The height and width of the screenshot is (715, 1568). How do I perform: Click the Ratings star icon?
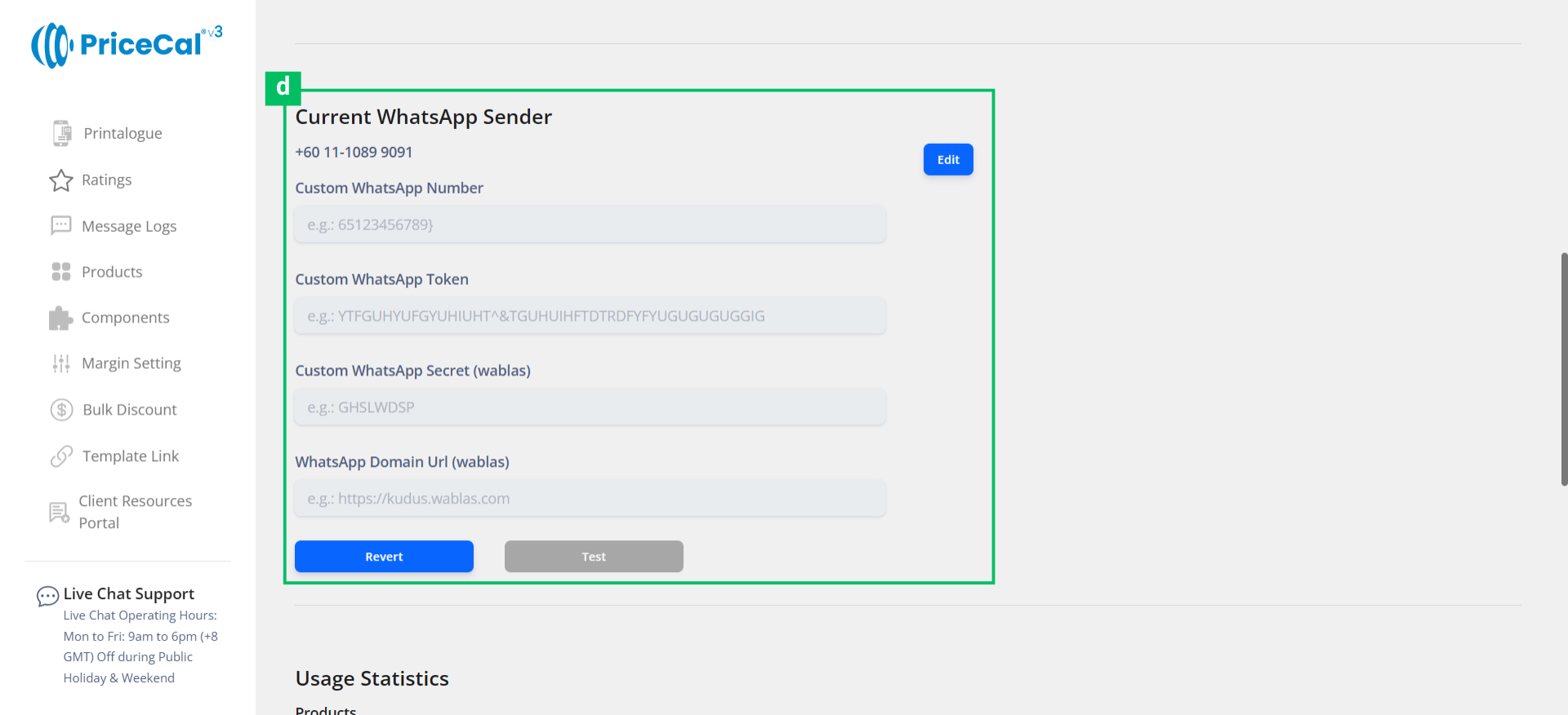pyautogui.click(x=61, y=180)
